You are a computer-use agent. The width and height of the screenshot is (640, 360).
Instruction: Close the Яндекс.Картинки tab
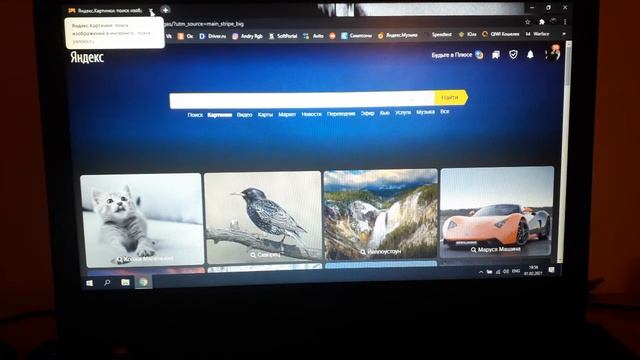pyautogui.click(x=151, y=11)
